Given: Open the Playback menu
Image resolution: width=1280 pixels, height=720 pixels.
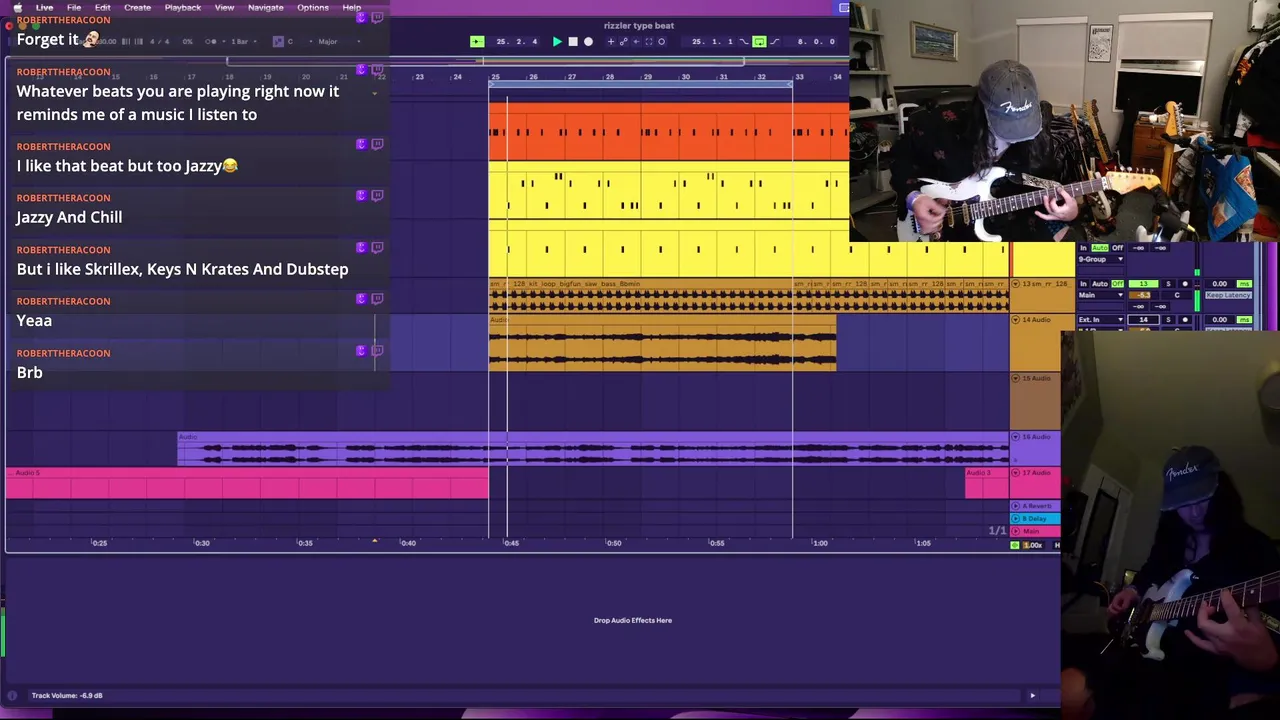Looking at the screenshot, I should coord(183,7).
